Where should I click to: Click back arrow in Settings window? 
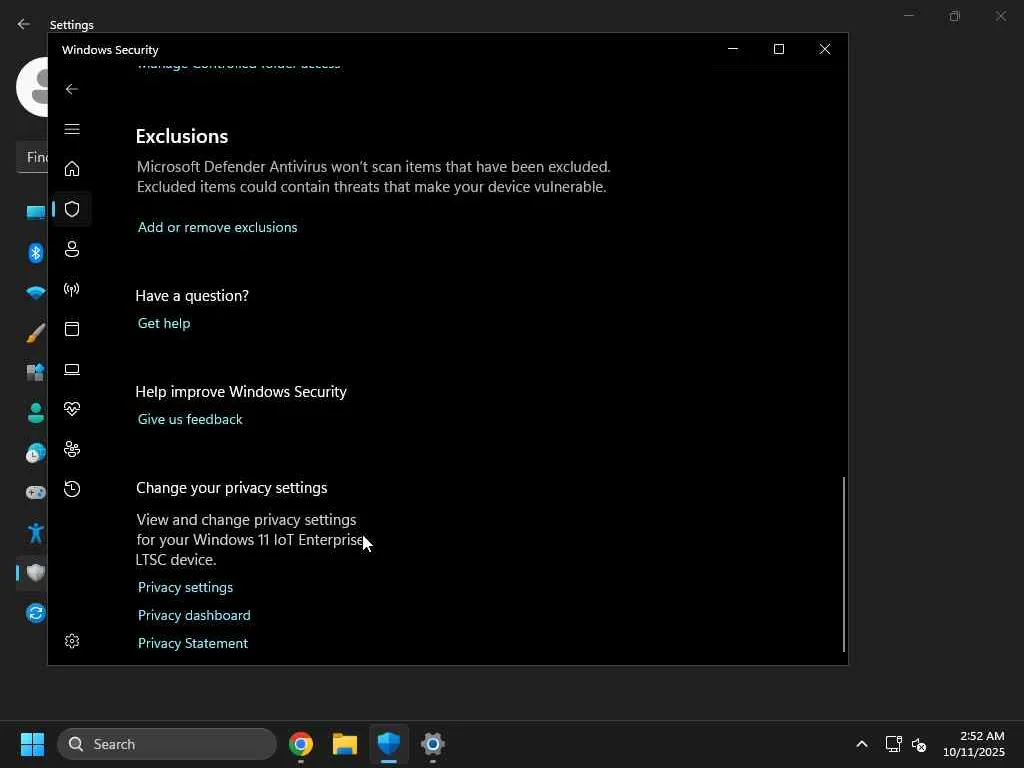click(24, 24)
